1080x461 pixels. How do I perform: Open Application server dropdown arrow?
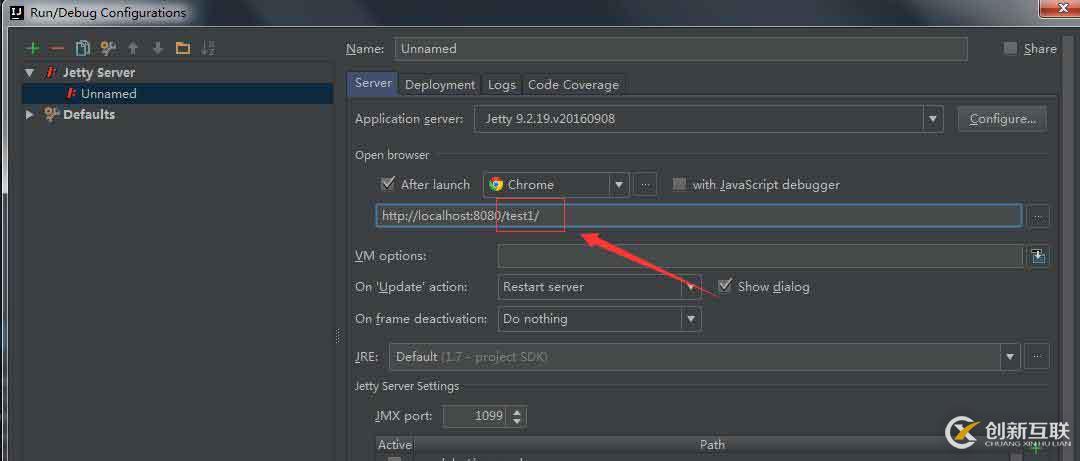click(933, 119)
